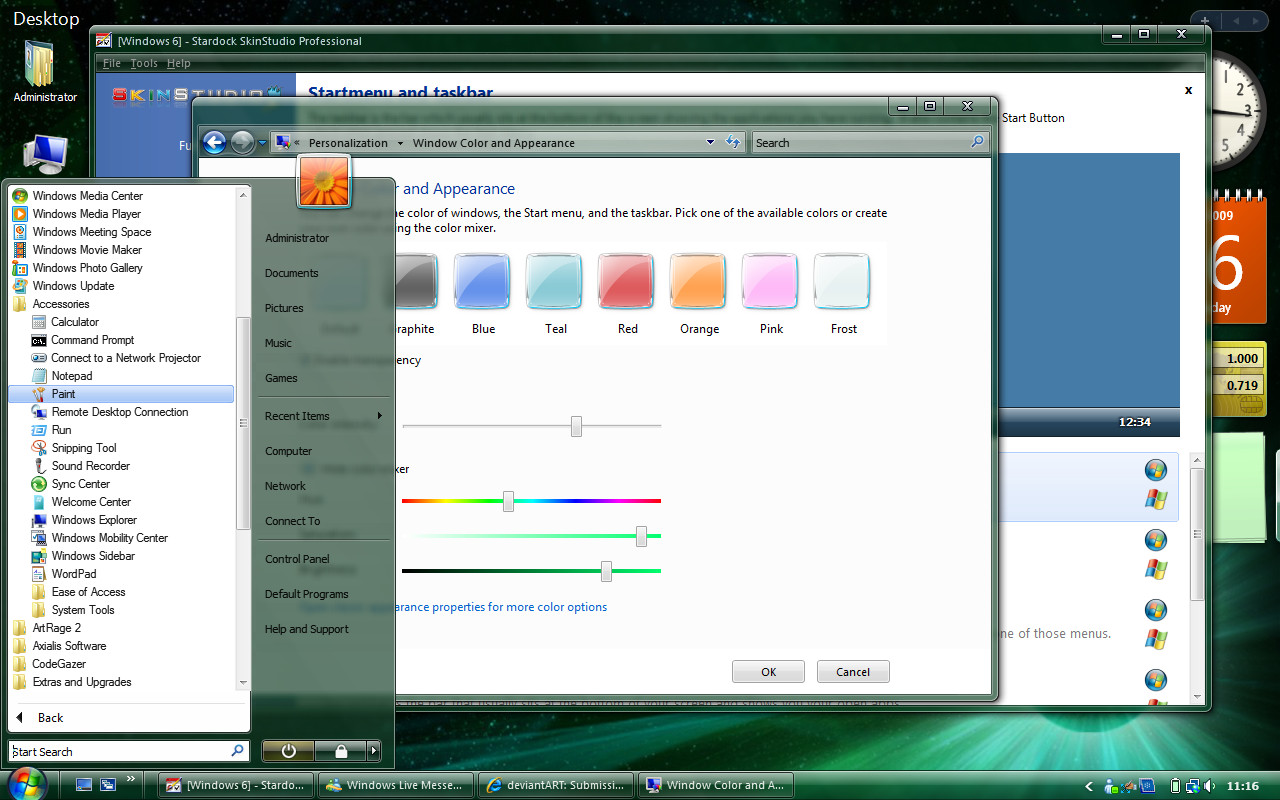Image resolution: width=1280 pixels, height=800 pixels.
Task: Open the Personalization breadcrumb dropdown
Action: [399, 143]
